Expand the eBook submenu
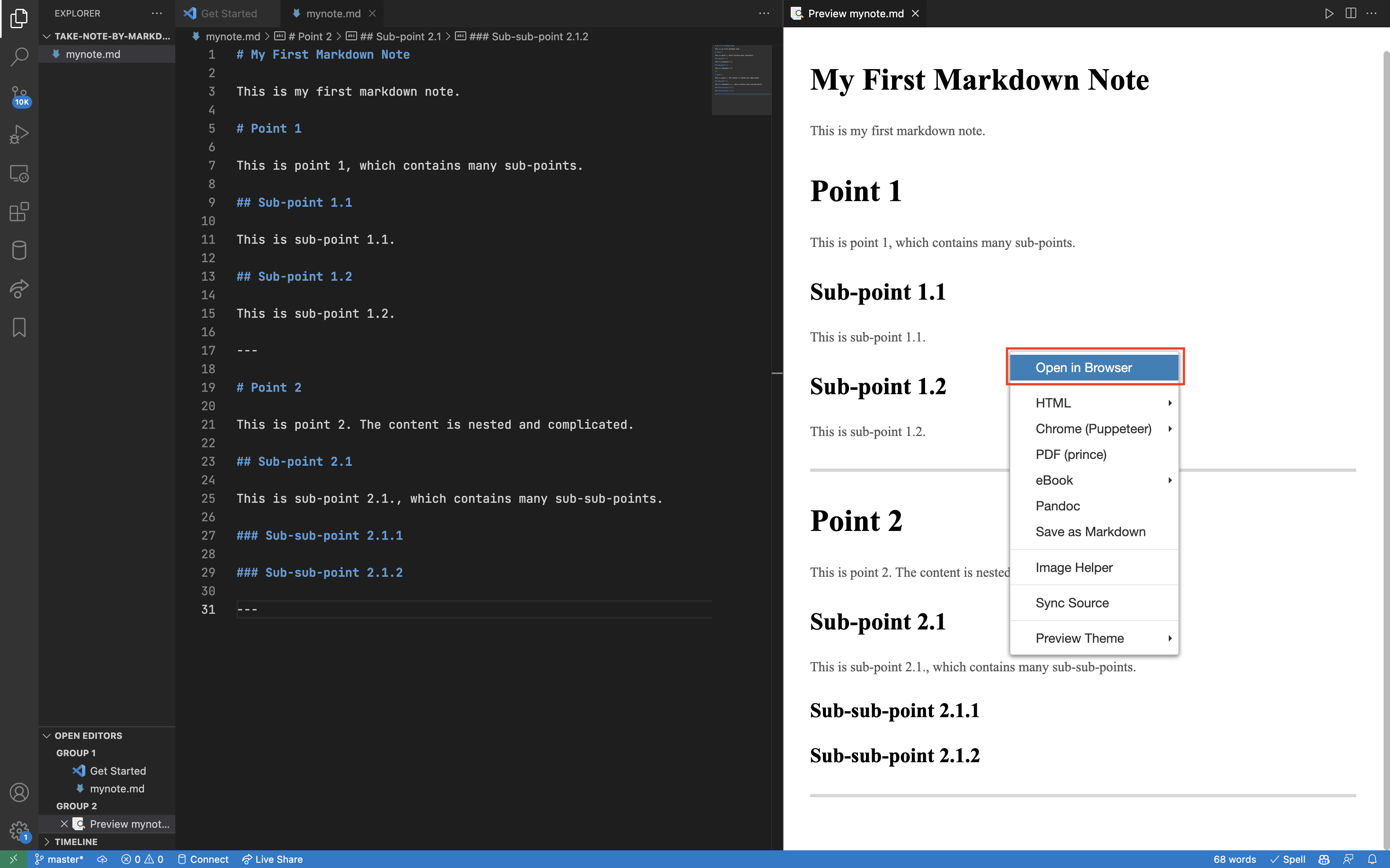The image size is (1390, 868). [1094, 481]
